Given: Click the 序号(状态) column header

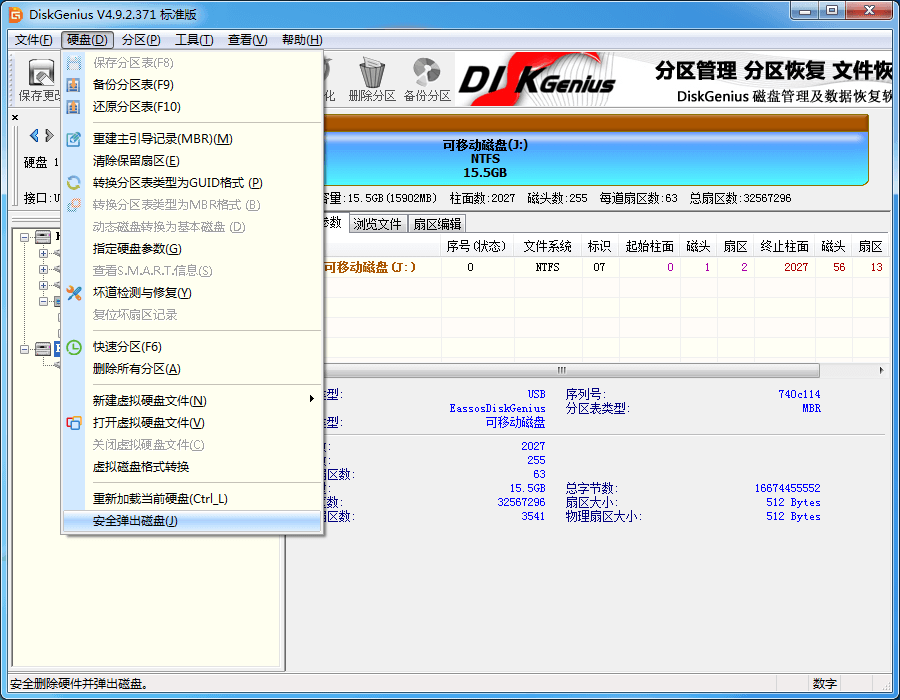Looking at the screenshot, I should coord(476,246).
